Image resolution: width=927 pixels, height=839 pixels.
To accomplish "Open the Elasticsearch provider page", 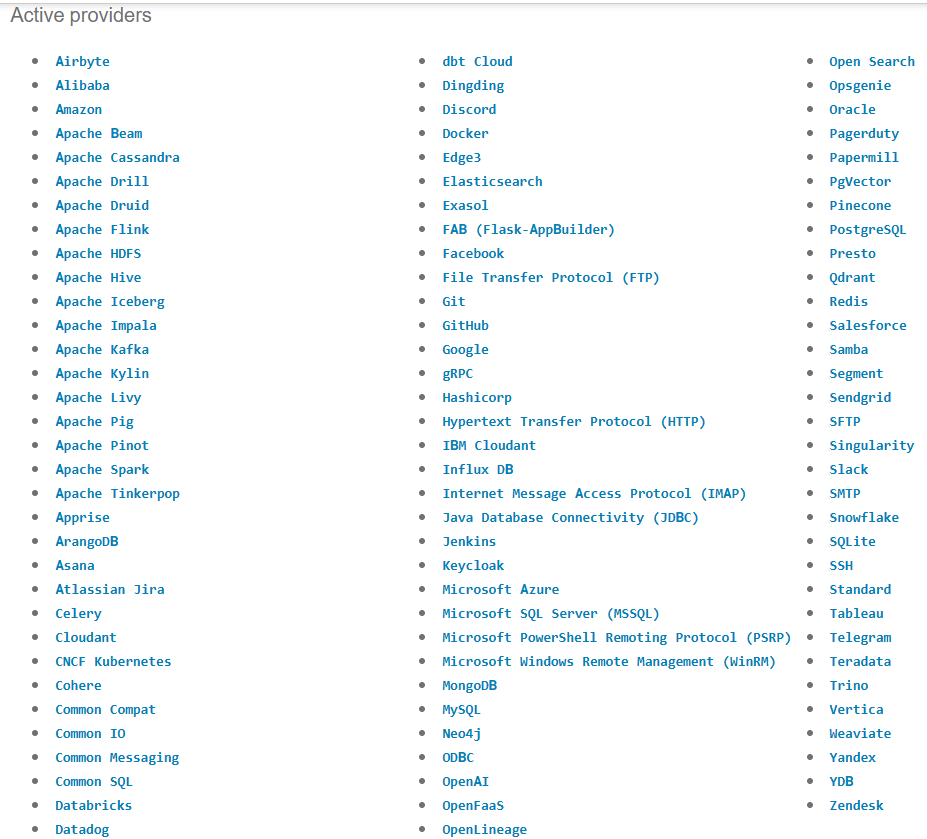I will click(492, 181).
